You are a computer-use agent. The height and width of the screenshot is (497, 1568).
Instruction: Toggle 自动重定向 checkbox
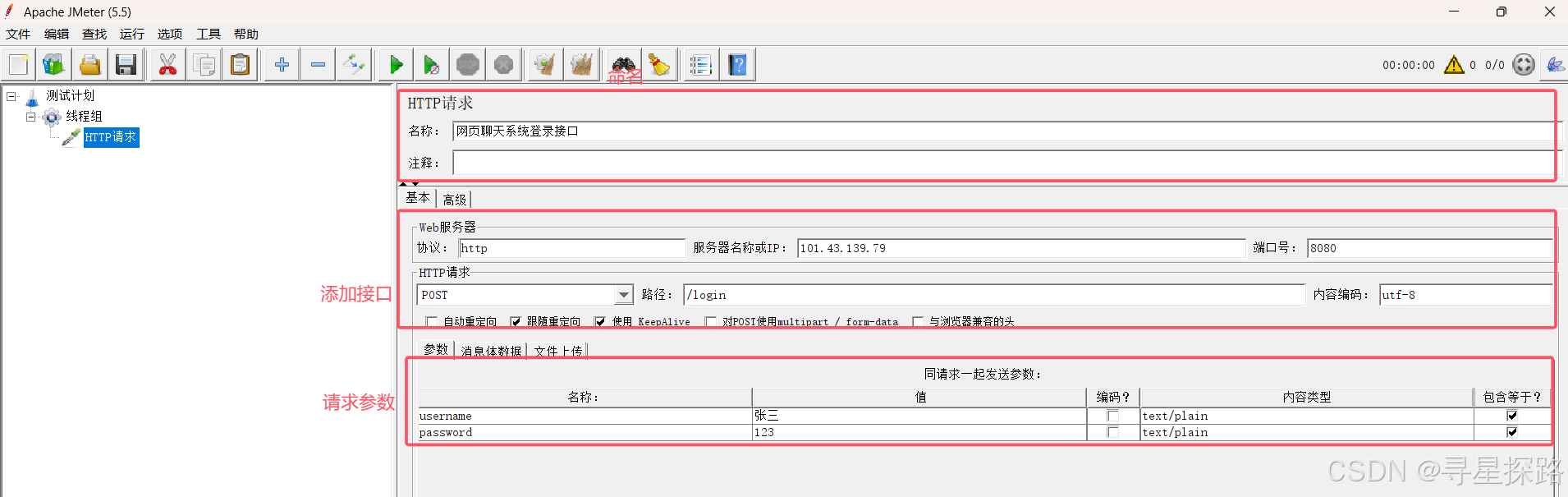(x=431, y=322)
